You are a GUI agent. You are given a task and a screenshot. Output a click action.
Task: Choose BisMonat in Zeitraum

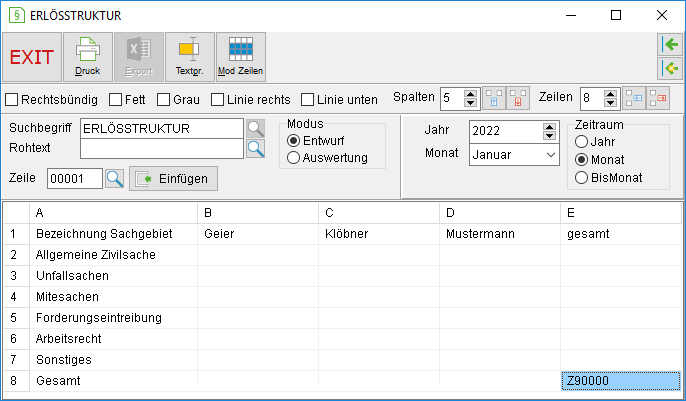[x=581, y=178]
